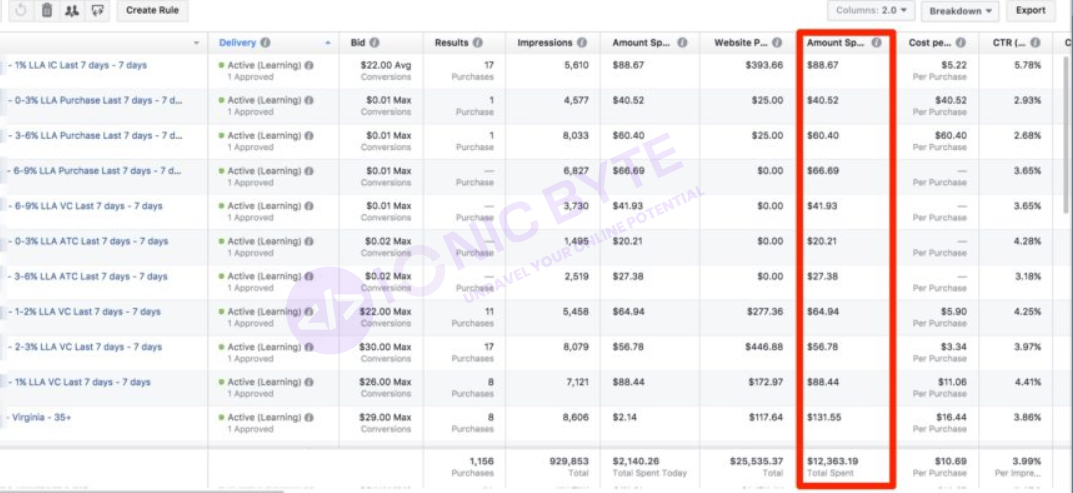Open the 1% LLA IC ad set link
Viewport: 1073px width, 493px height.
[78, 65]
